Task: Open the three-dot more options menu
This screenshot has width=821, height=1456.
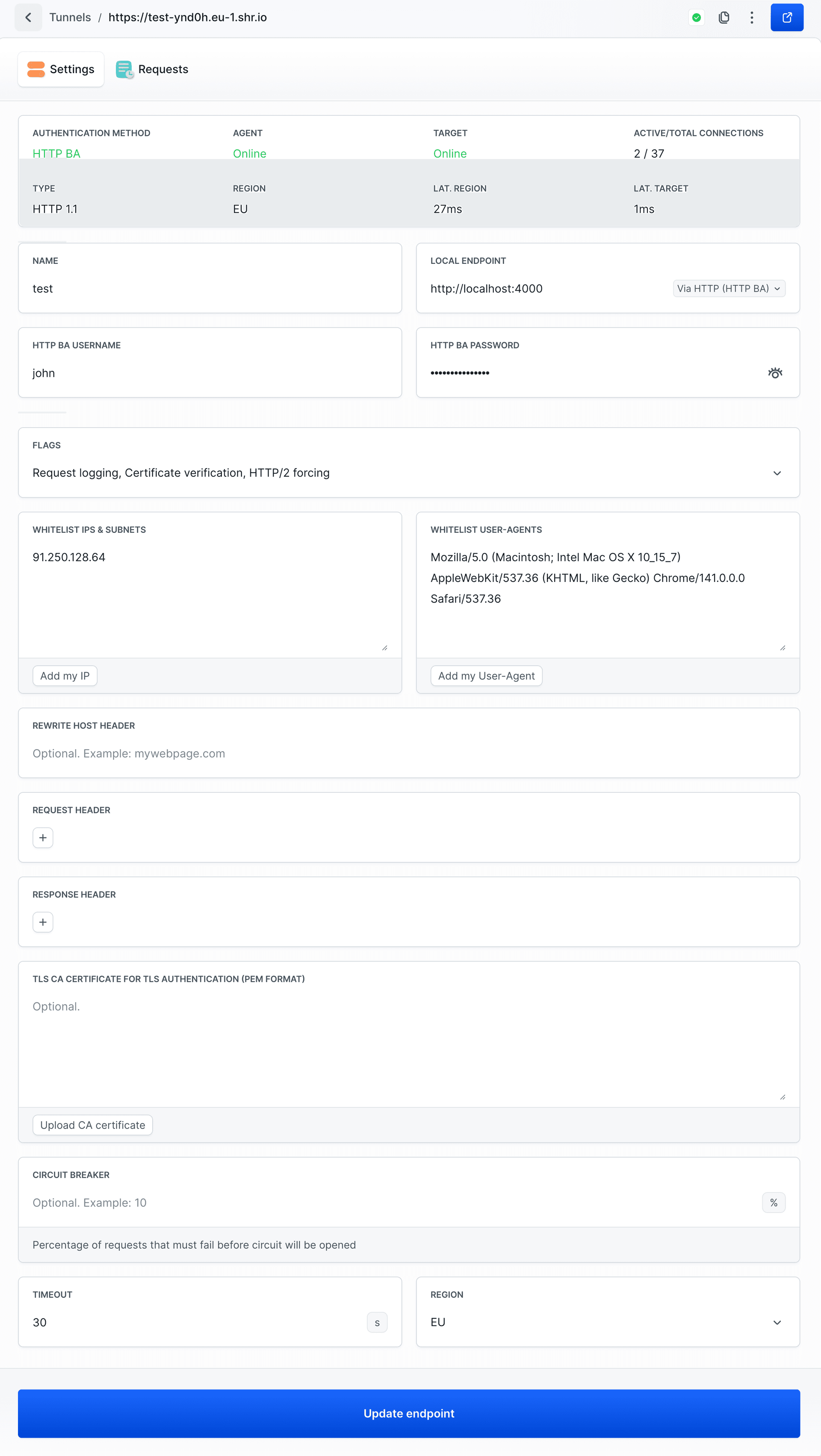Action: [x=751, y=18]
